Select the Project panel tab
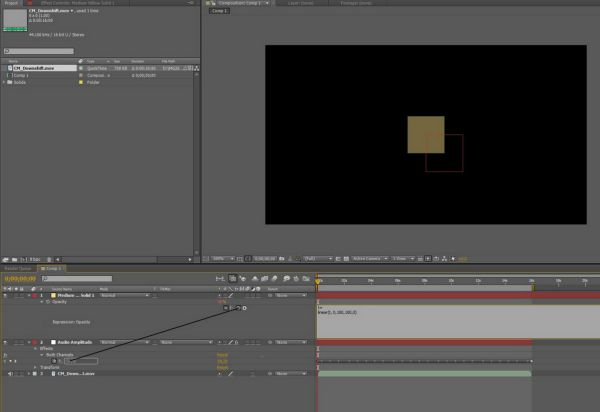Viewport: 600px width, 412px height. 11,3
